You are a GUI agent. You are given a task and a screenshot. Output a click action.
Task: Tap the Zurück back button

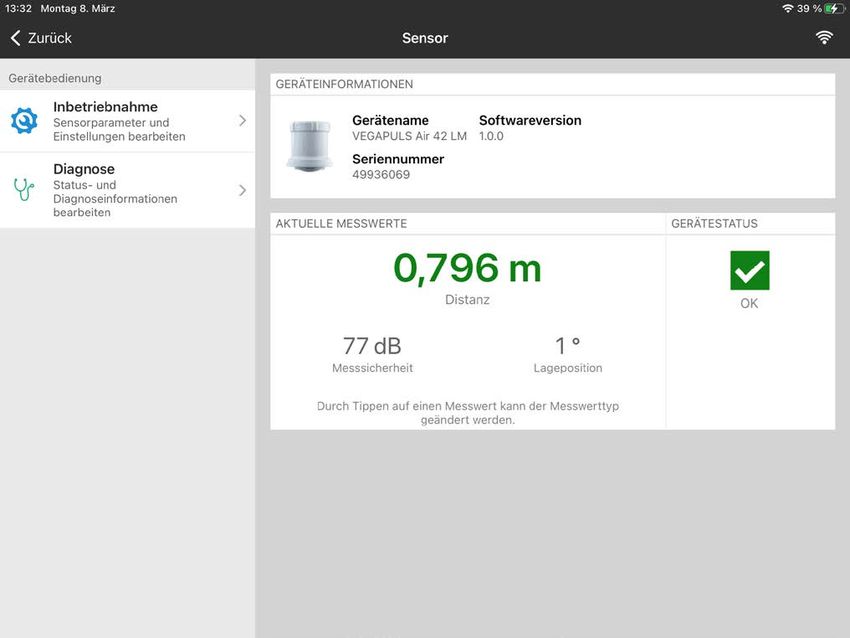tap(41, 38)
